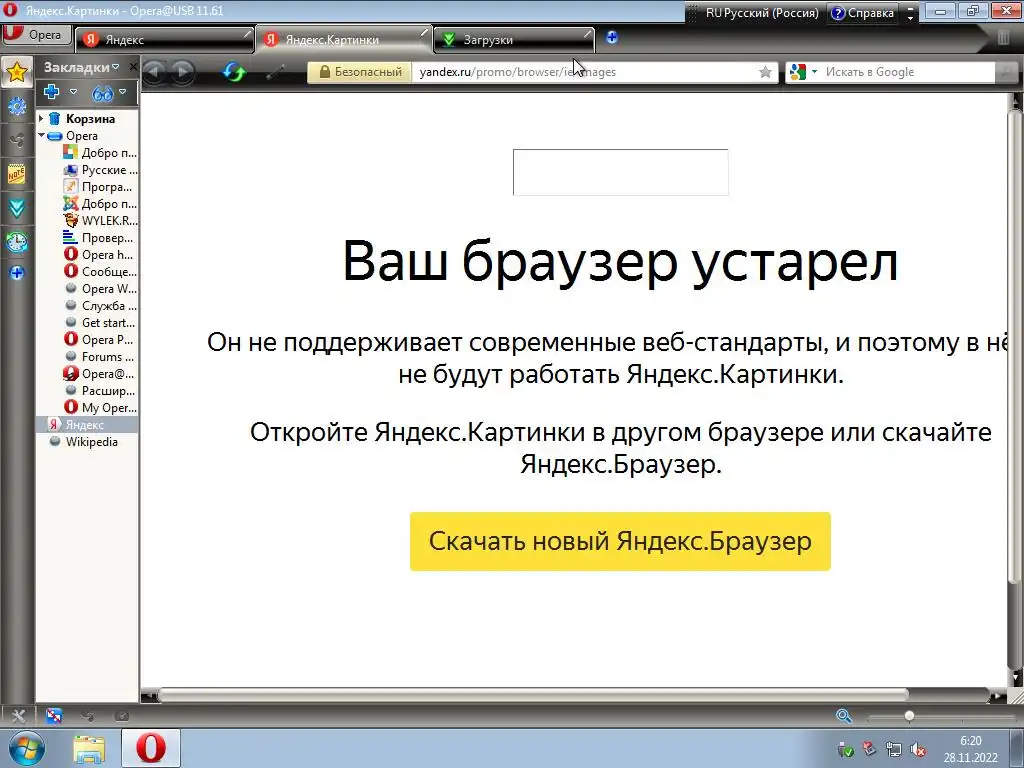The width and height of the screenshot is (1024, 768).
Task: Click the bookmarks view glasses icon
Action: (102, 93)
